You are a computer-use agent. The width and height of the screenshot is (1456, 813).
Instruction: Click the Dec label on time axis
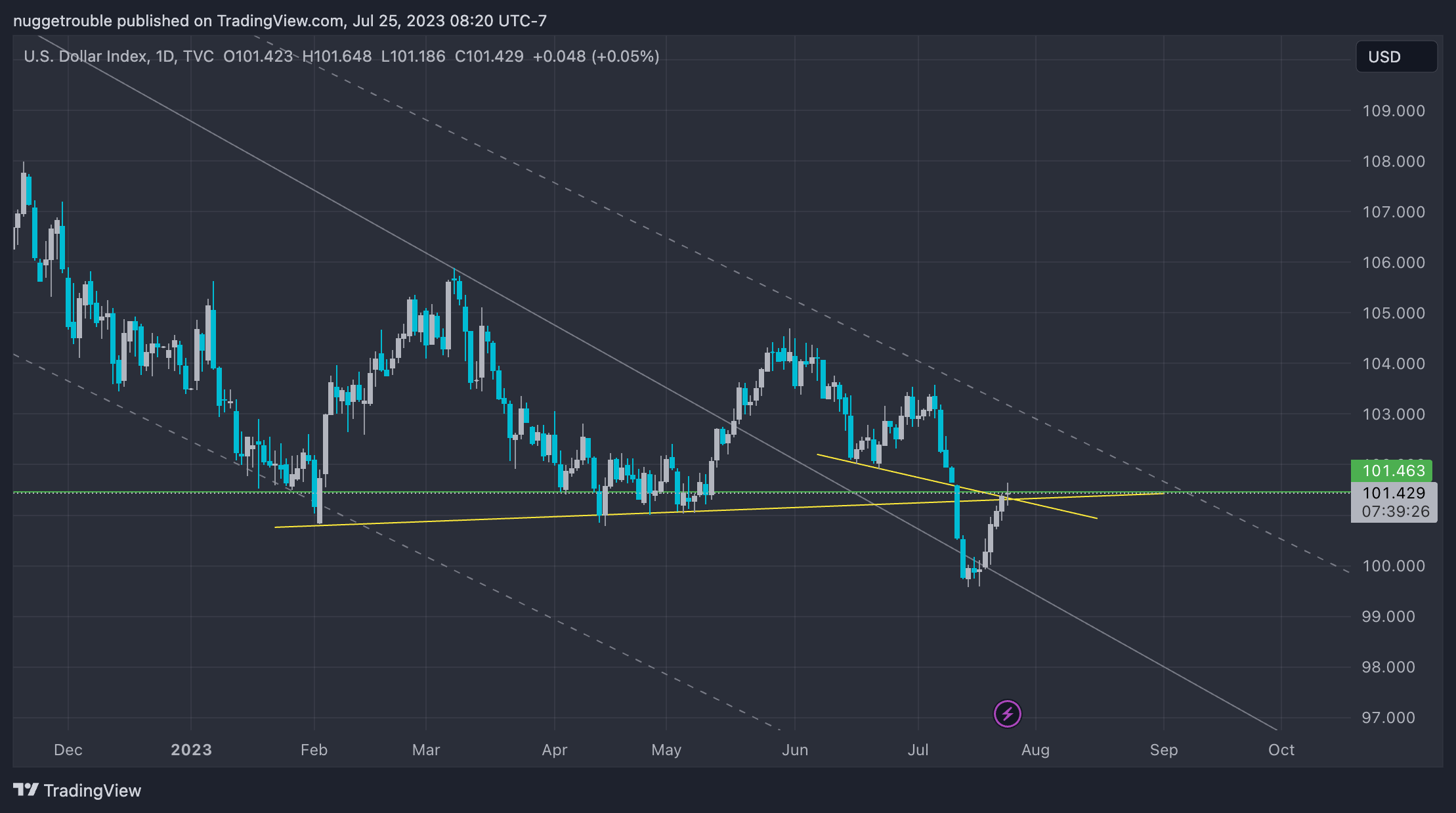click(x=68, y=750)
